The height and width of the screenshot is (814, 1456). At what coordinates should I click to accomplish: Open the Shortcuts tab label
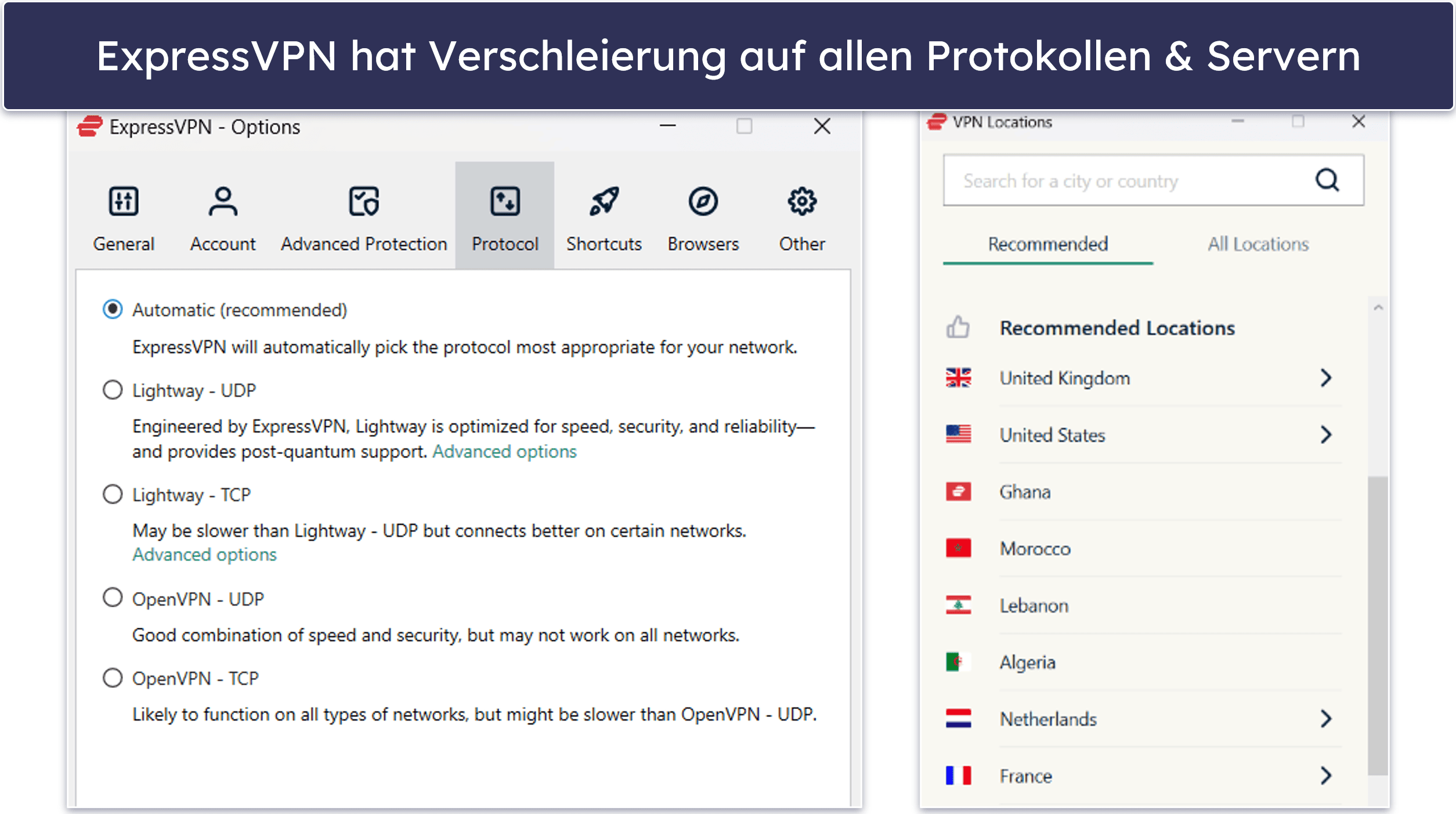(604, 244)
